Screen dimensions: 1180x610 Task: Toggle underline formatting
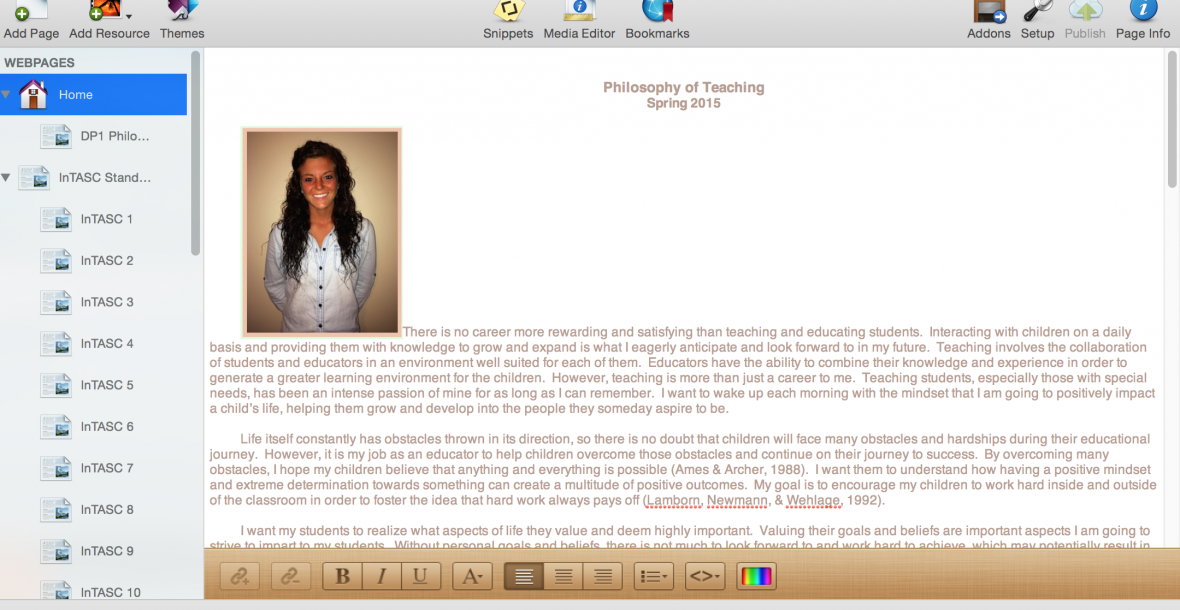pos(420,576)
